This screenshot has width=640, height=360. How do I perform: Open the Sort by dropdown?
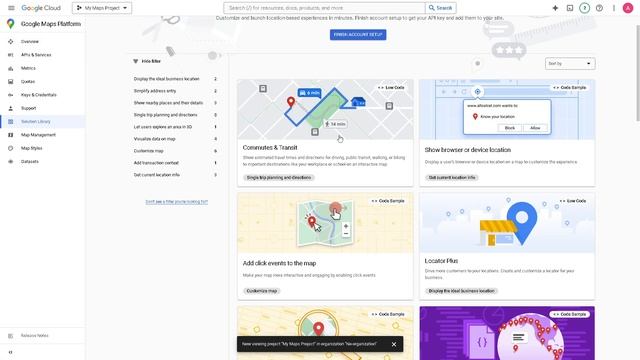click(570, 64)
